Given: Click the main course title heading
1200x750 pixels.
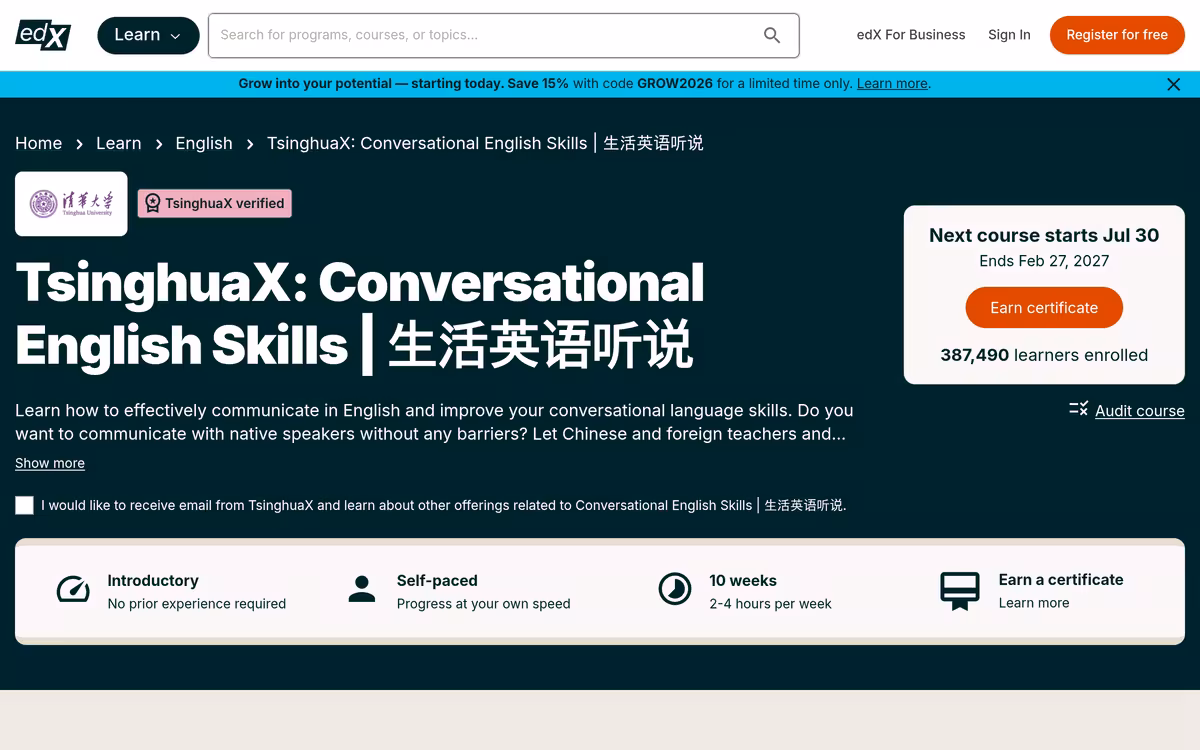Looking at the screenshot, I should pos(360,314).
